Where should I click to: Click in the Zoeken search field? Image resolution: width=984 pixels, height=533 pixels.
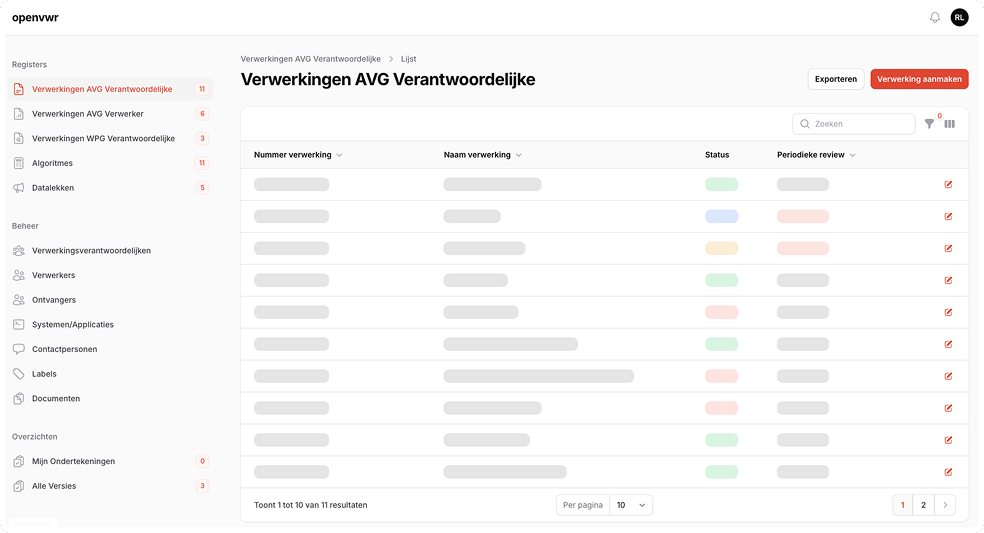[860, 124]
